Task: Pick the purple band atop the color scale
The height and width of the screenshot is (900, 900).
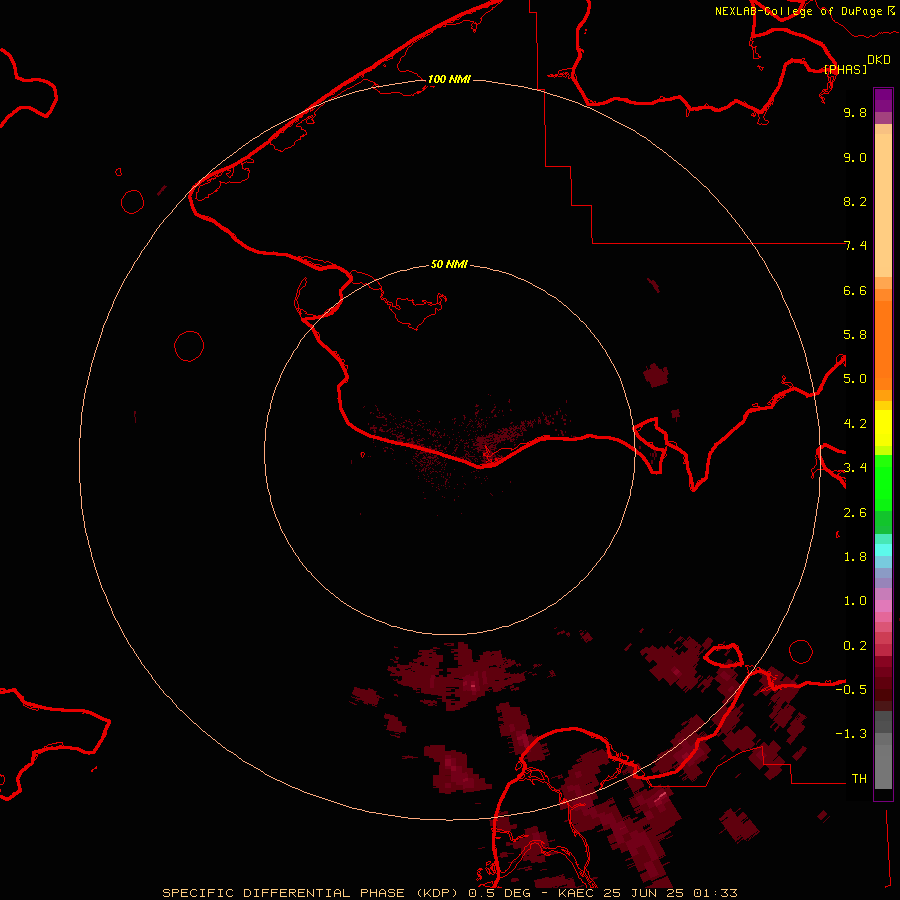Action: pyautogui.click(x=883, y=100)
